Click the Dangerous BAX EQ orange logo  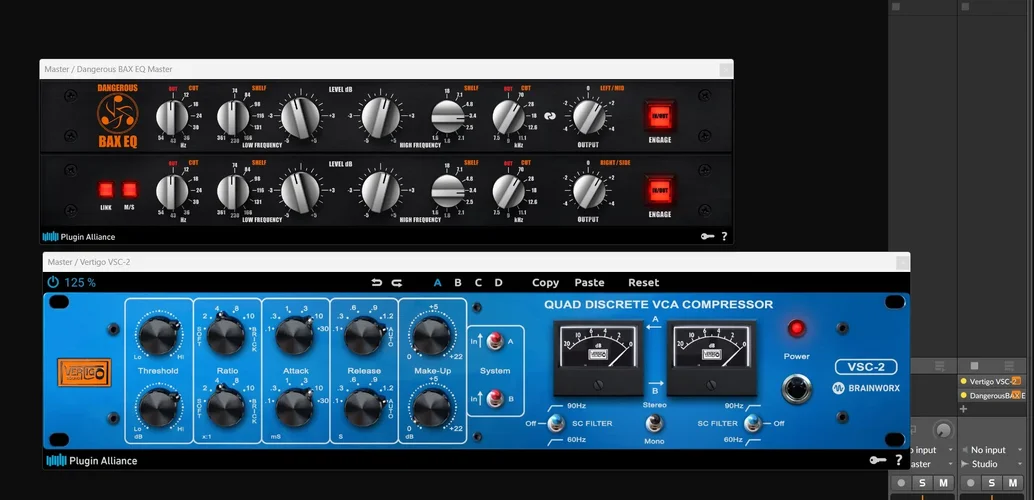click(117, 116)
